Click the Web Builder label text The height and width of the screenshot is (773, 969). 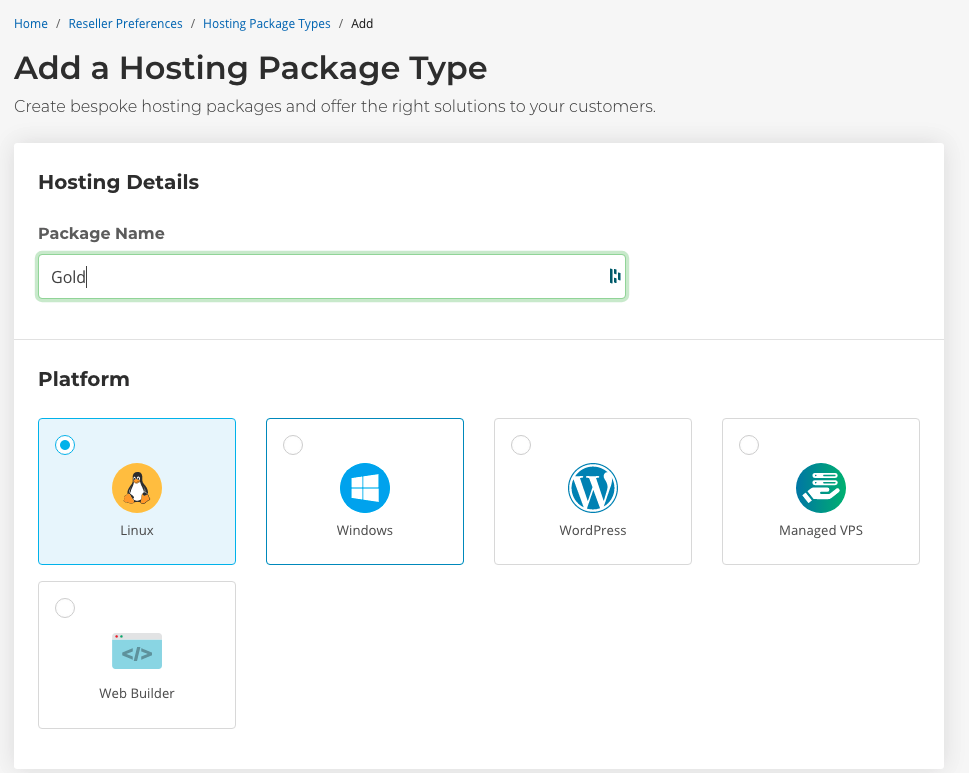click(137, 693)
